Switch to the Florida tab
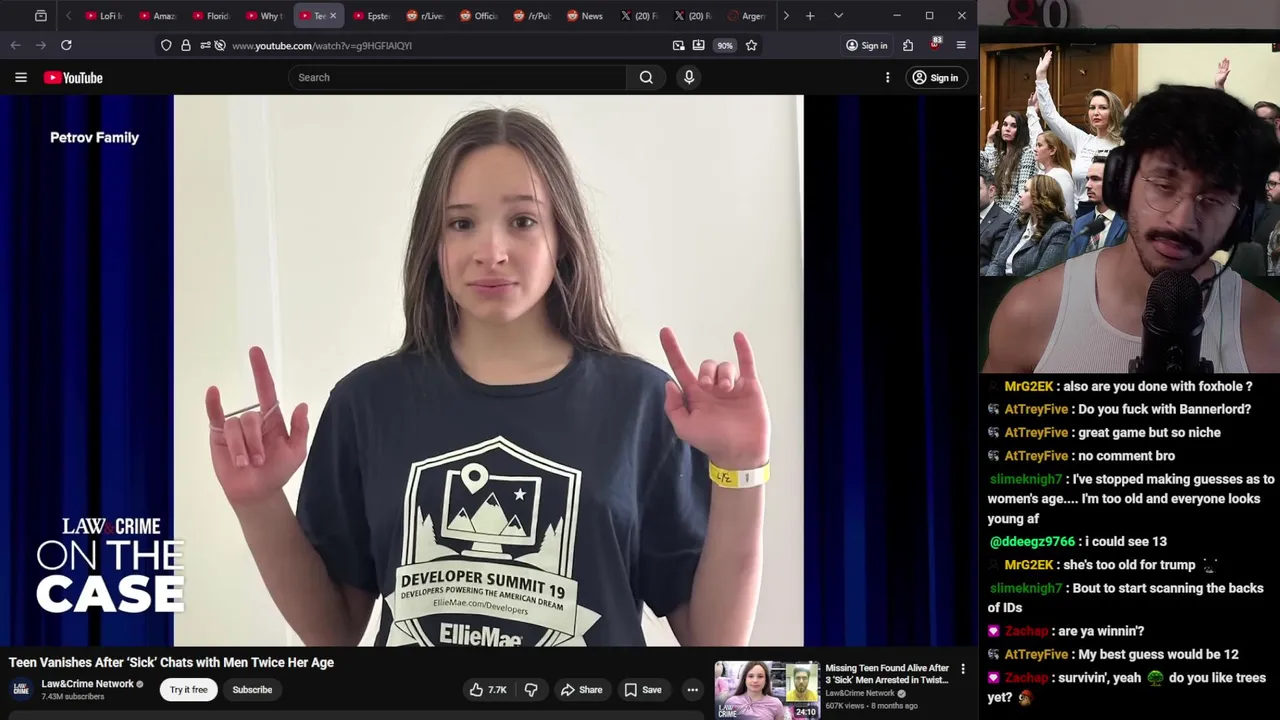 point(211,16)
